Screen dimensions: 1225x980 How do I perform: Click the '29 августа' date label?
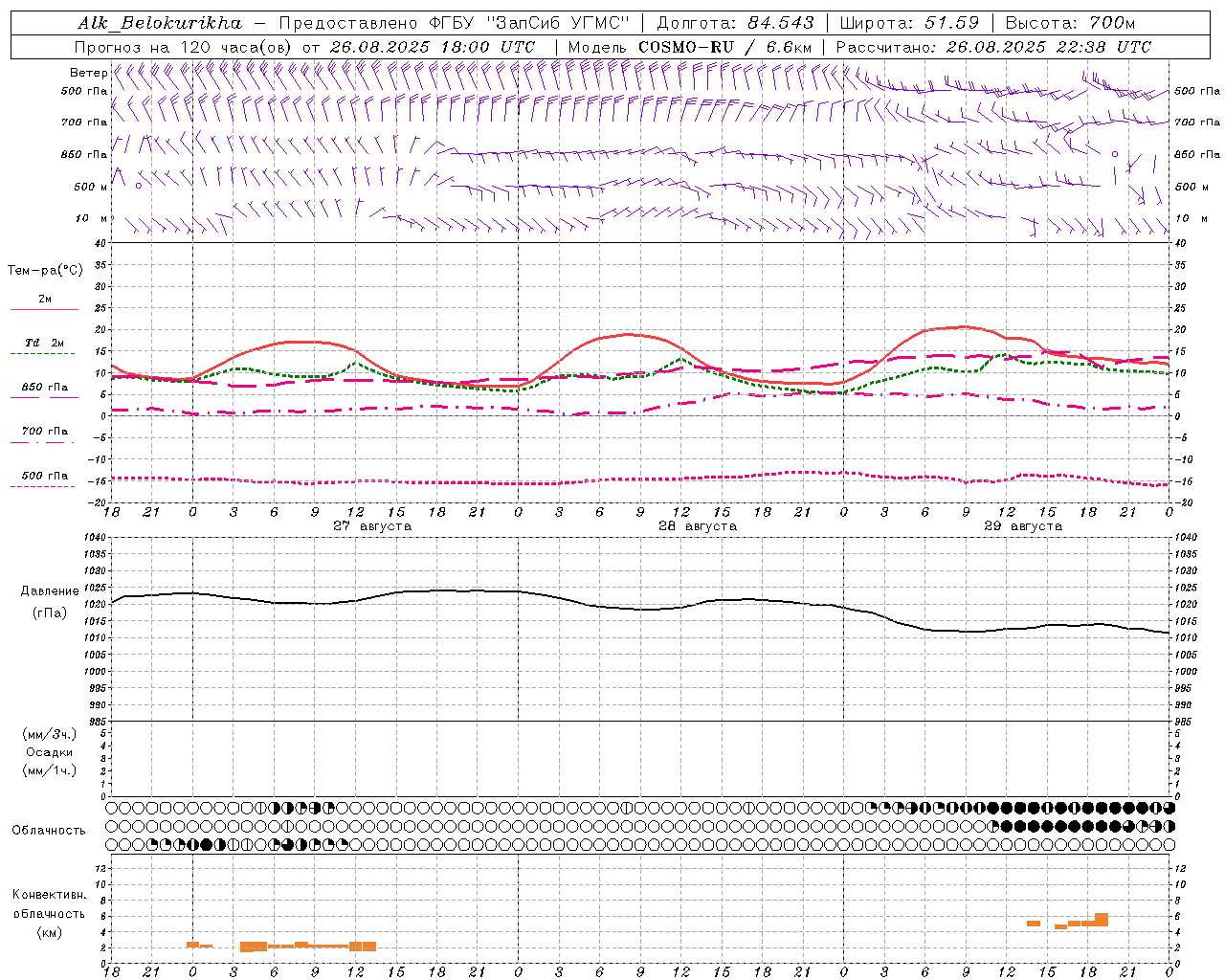pyautogui.click(x=1023, y=526)
